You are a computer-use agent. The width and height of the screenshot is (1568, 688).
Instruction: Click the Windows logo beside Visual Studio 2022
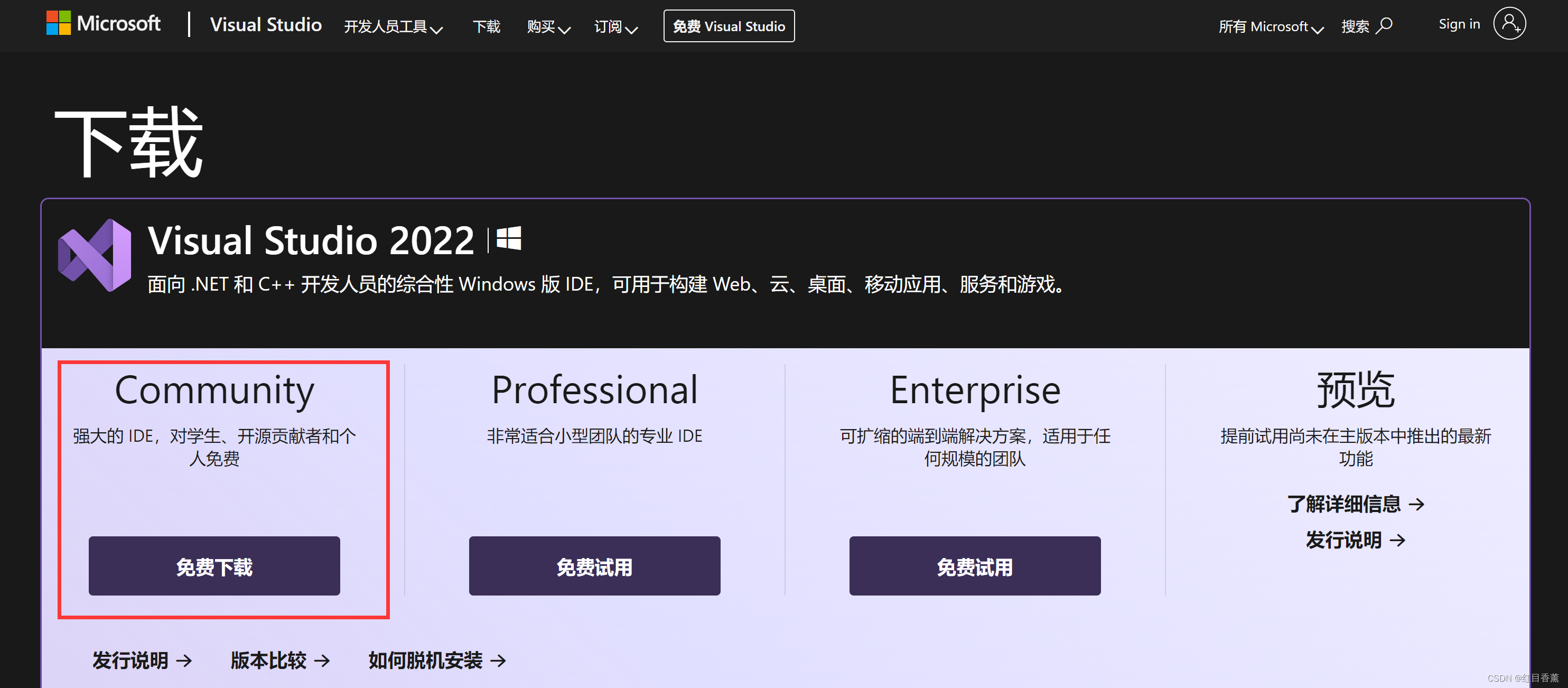pos(510,239)
